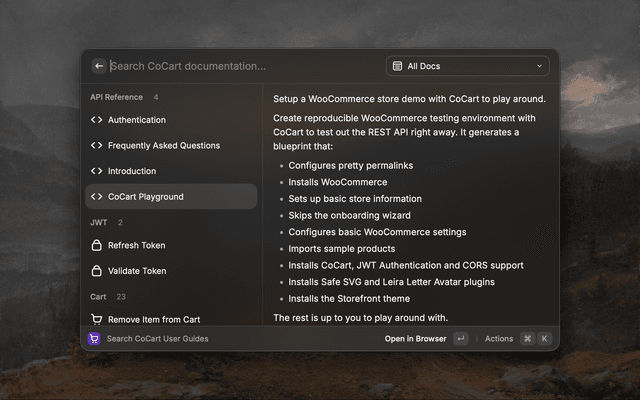The width and height of the screenshot is (640, 400).
Task: Click 'Installs the Storefront theme' bullet text
Action: click(349, 298)
